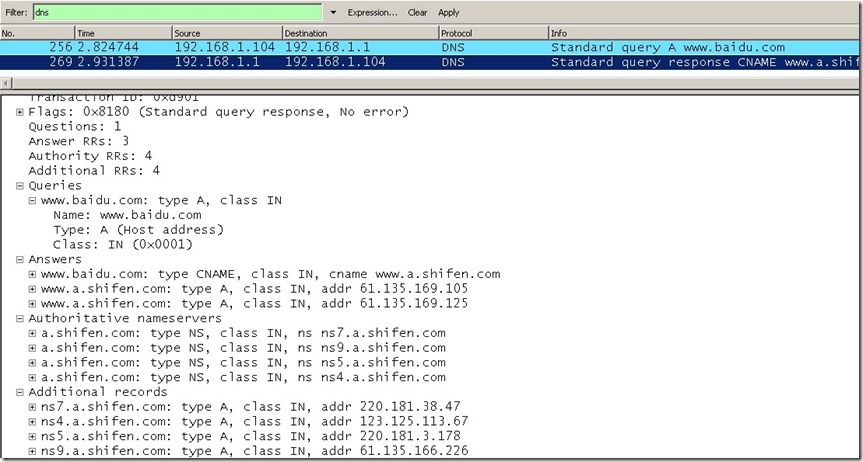Image resolution: width=863 pixels, height=462 pixels.
Task: Expand the NS record ns9.a.shifen.com
Action: click(32, 349)
